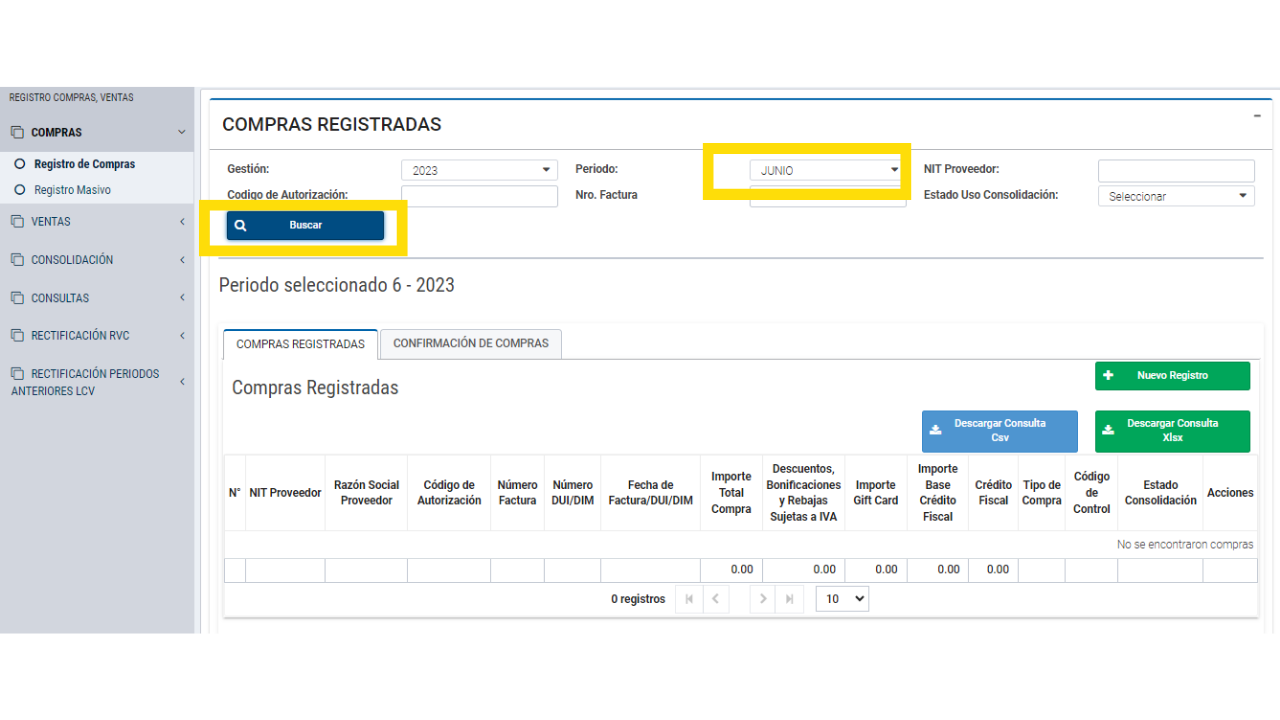Select Registro de Compras sidebar item
This screenshot has width=1280, height=720.
[x=84, y=164]
